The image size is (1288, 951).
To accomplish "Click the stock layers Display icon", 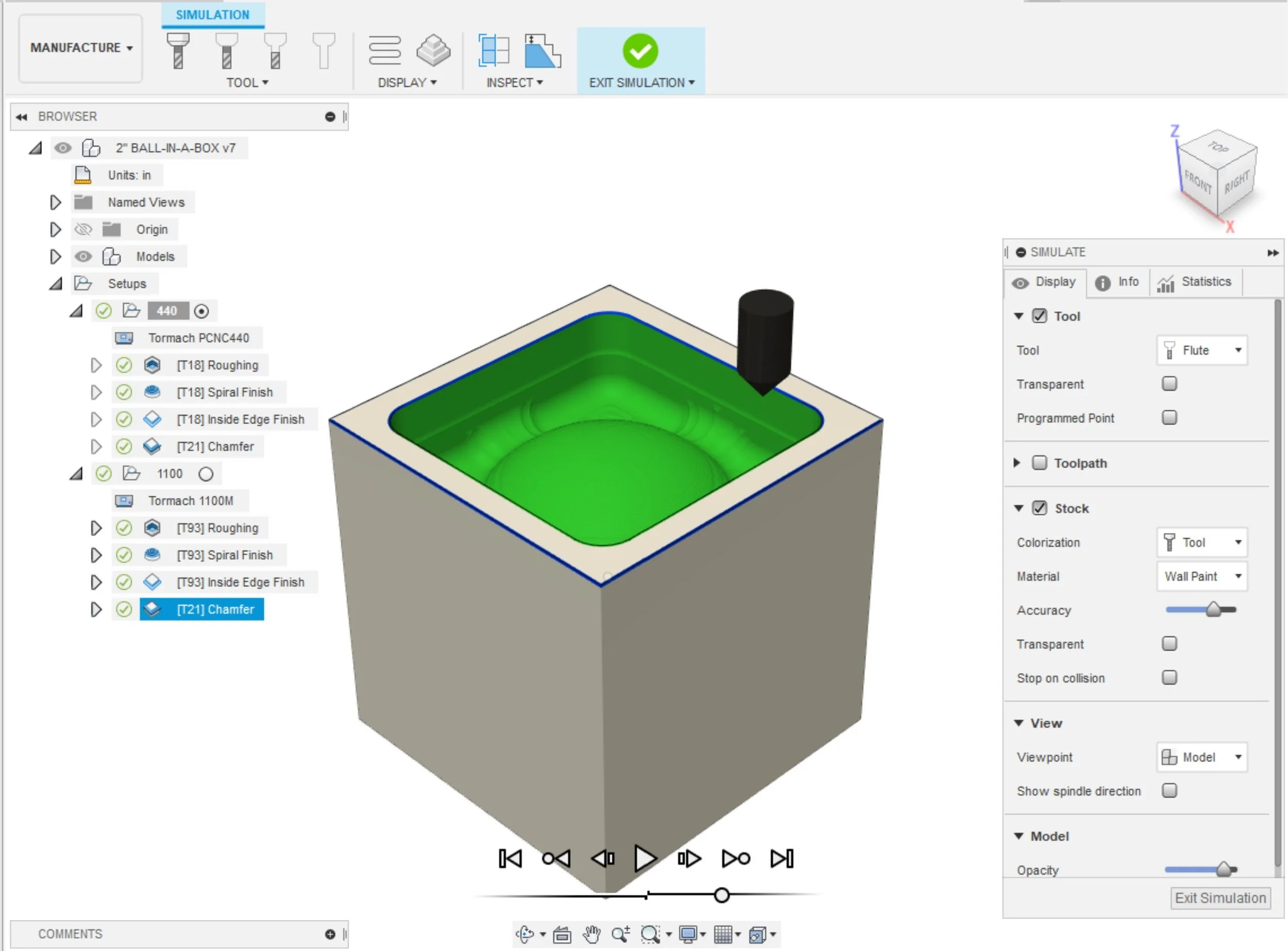I will click(433, 50).
